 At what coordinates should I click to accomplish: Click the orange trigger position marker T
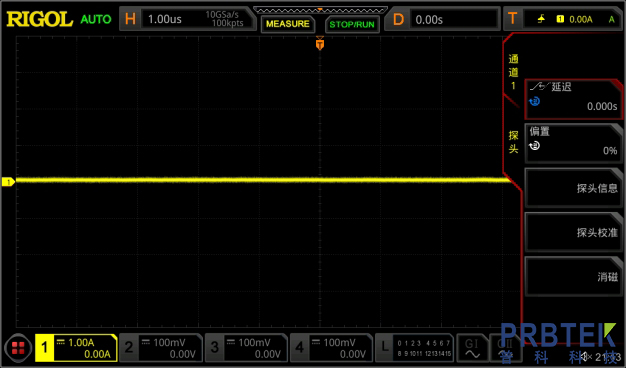tap(319, 44)
